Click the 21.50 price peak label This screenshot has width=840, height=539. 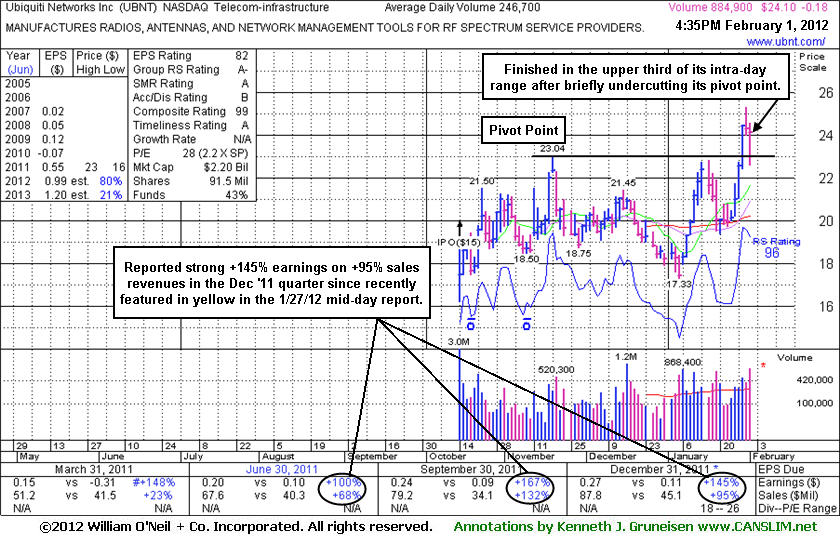tap(482, 181)
